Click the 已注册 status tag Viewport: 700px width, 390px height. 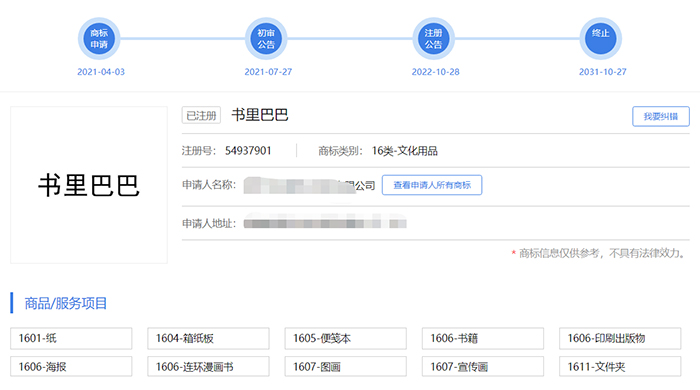click(201, 116)
